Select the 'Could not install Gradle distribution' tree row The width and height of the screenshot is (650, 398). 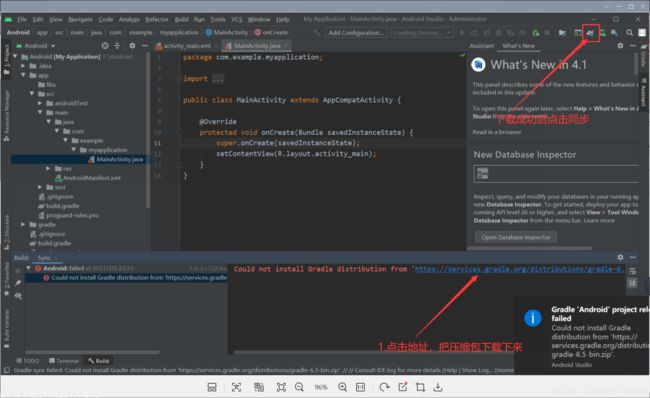(126, 277)
